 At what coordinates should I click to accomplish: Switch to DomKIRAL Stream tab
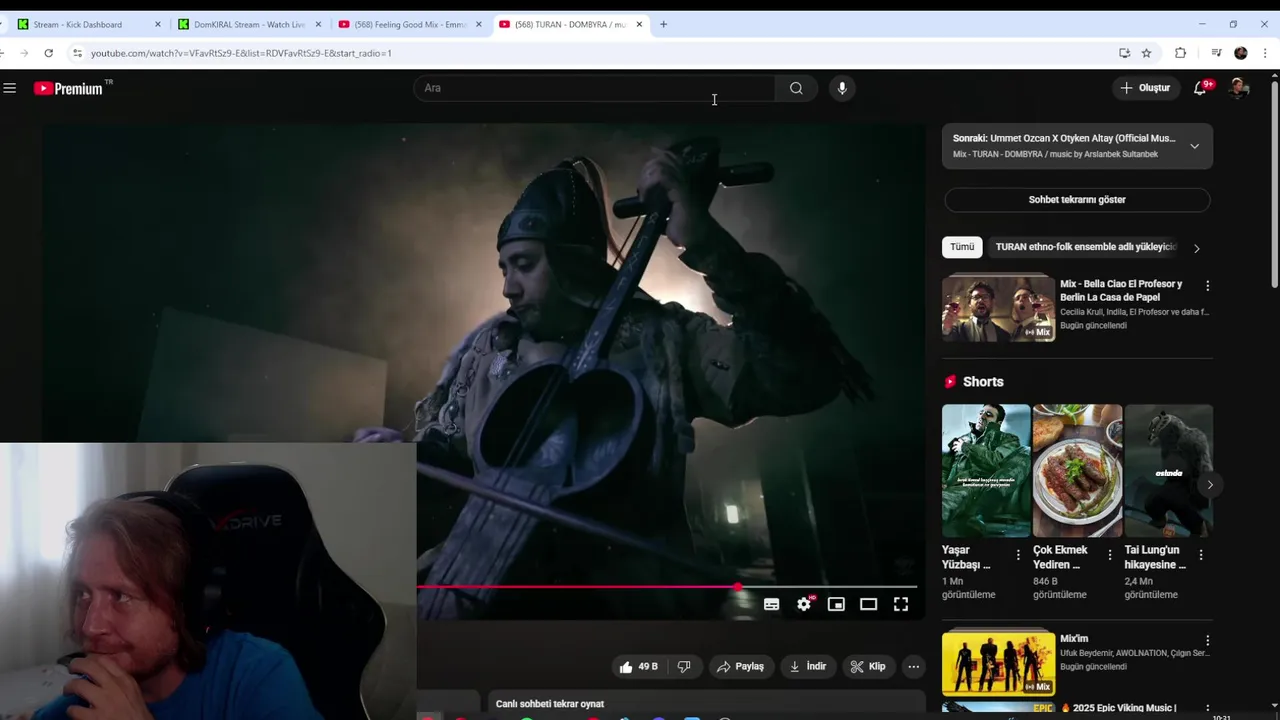coord(250,24)
